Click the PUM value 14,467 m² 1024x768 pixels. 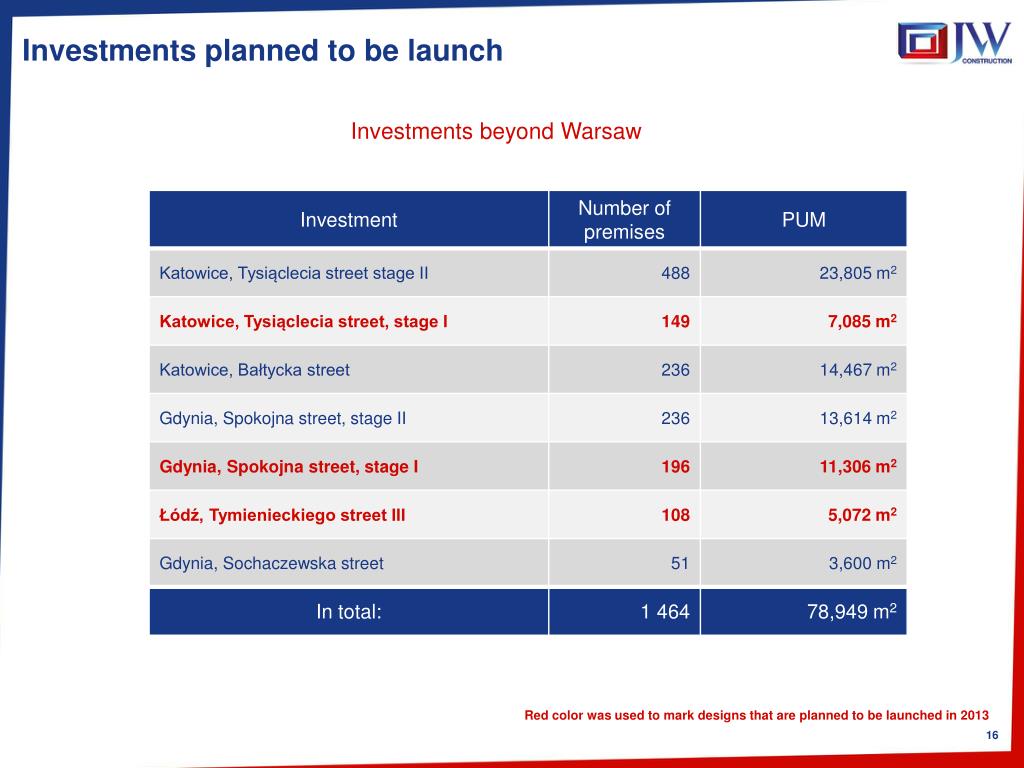[858, 370]
